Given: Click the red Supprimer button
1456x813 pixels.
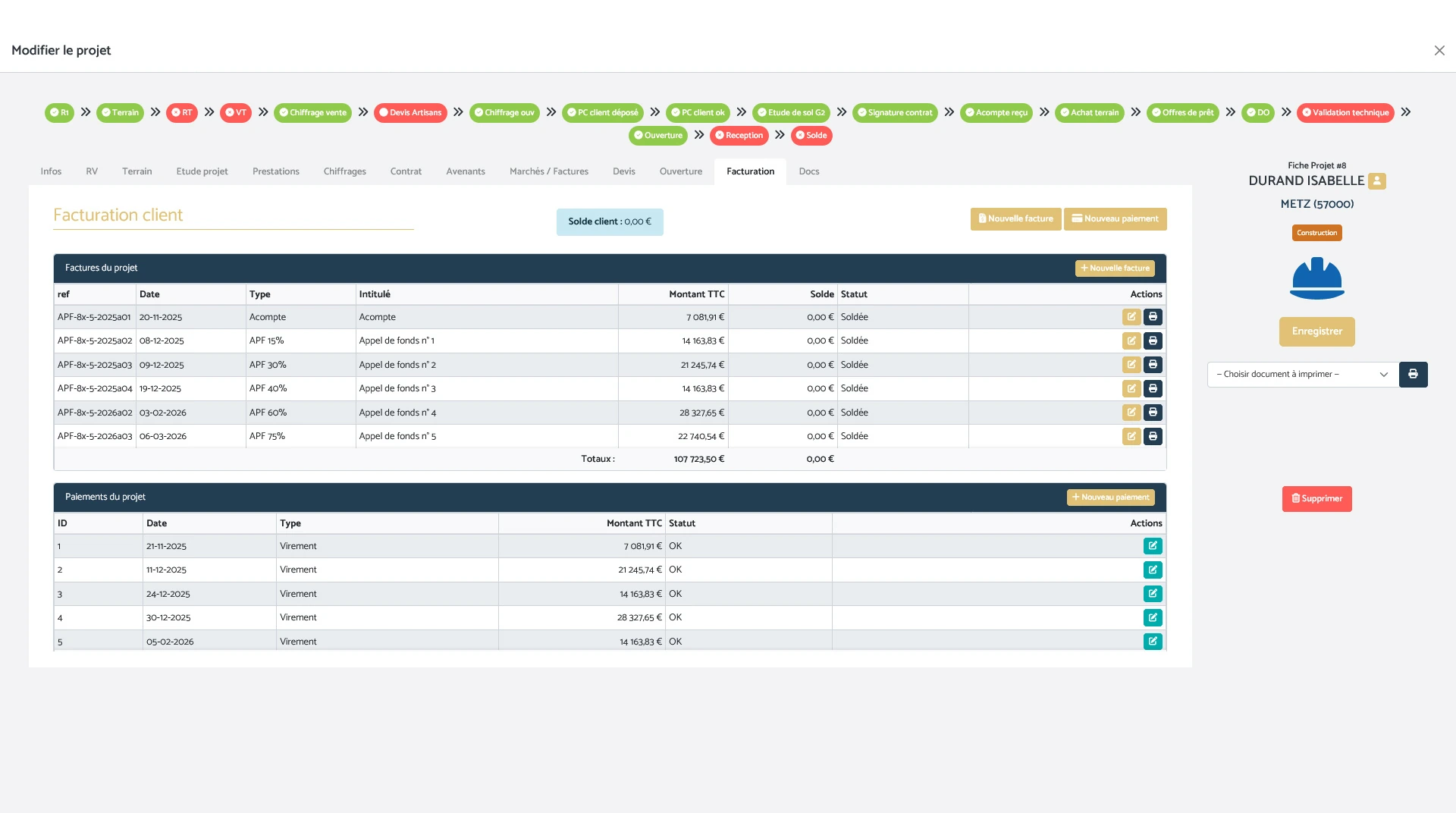Looking at the screenshot, I should click(x=1316, y=499).
